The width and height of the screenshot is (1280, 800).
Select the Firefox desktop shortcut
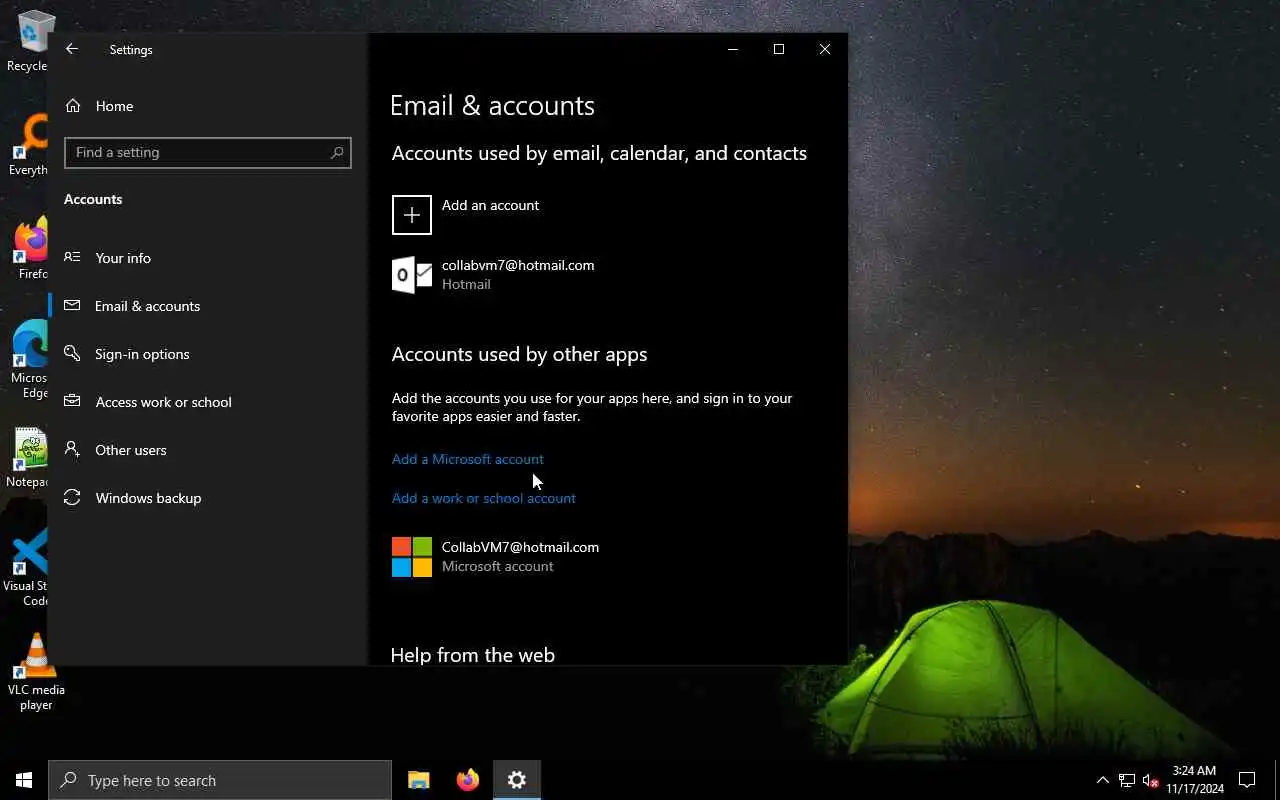tap(30, 250)
